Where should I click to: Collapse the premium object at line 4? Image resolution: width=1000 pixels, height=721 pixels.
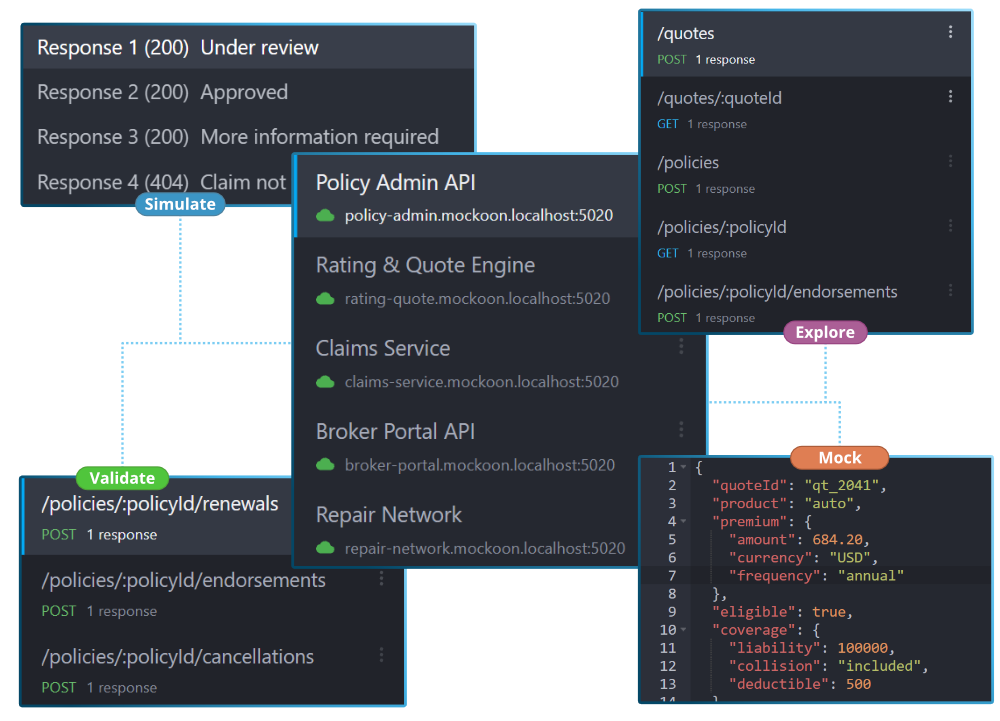click(684, 521)
